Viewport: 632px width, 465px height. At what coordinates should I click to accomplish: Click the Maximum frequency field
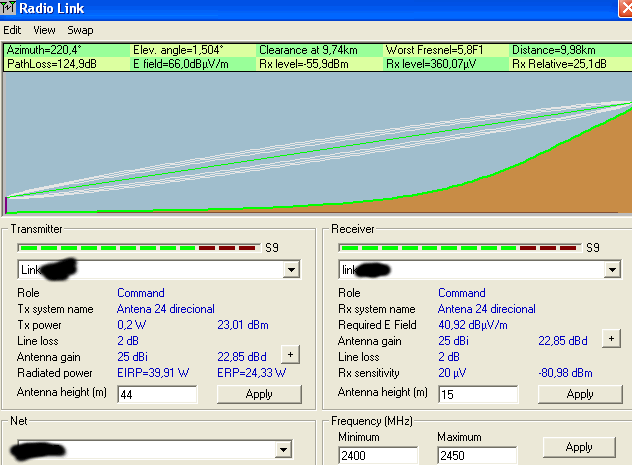(x=477, y=456)
